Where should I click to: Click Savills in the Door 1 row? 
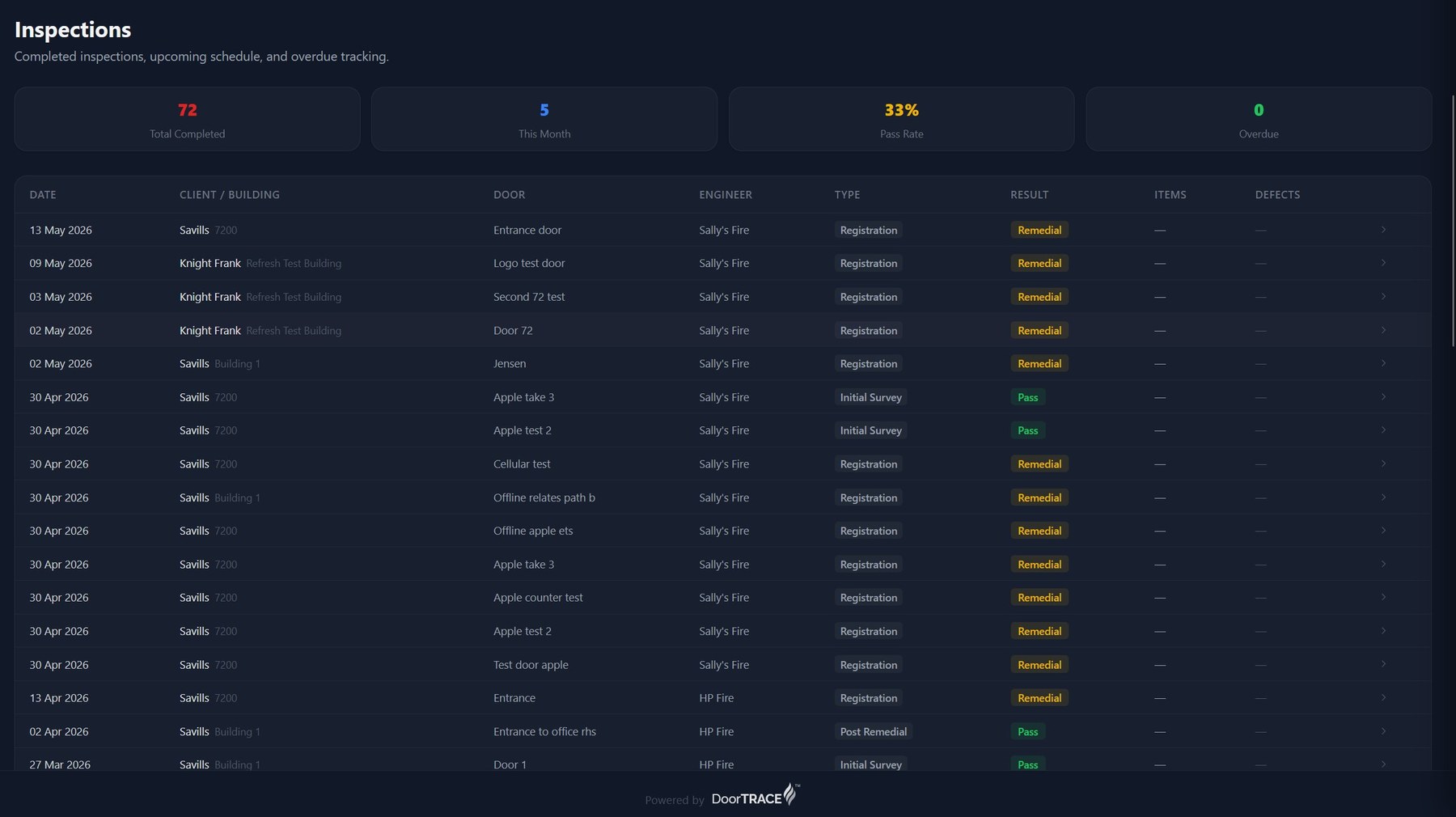coord(194,764)
